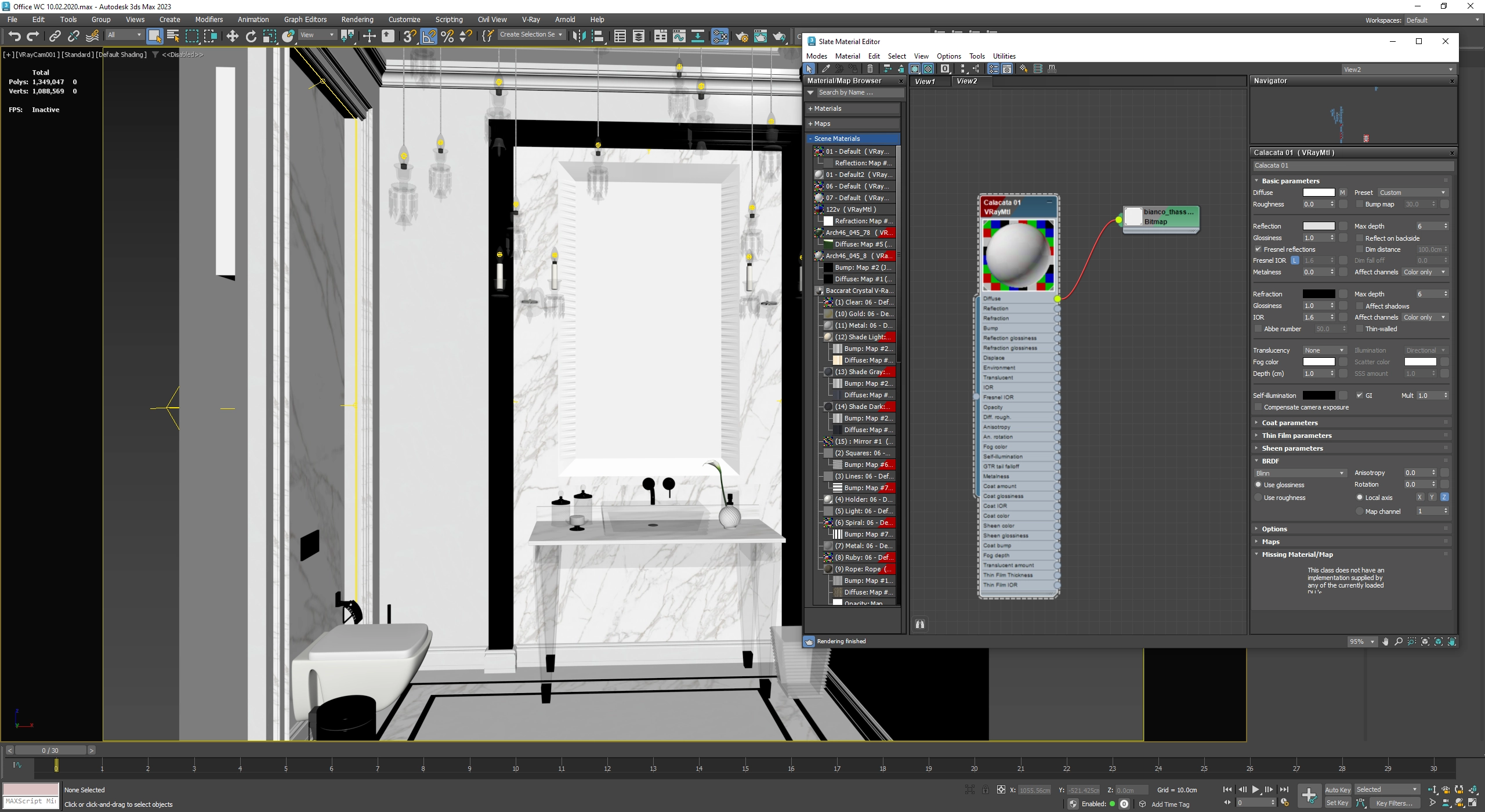Expand the Maps group in browser
This screenshot has width=1485, height=812.
click(x=853, y=124)
